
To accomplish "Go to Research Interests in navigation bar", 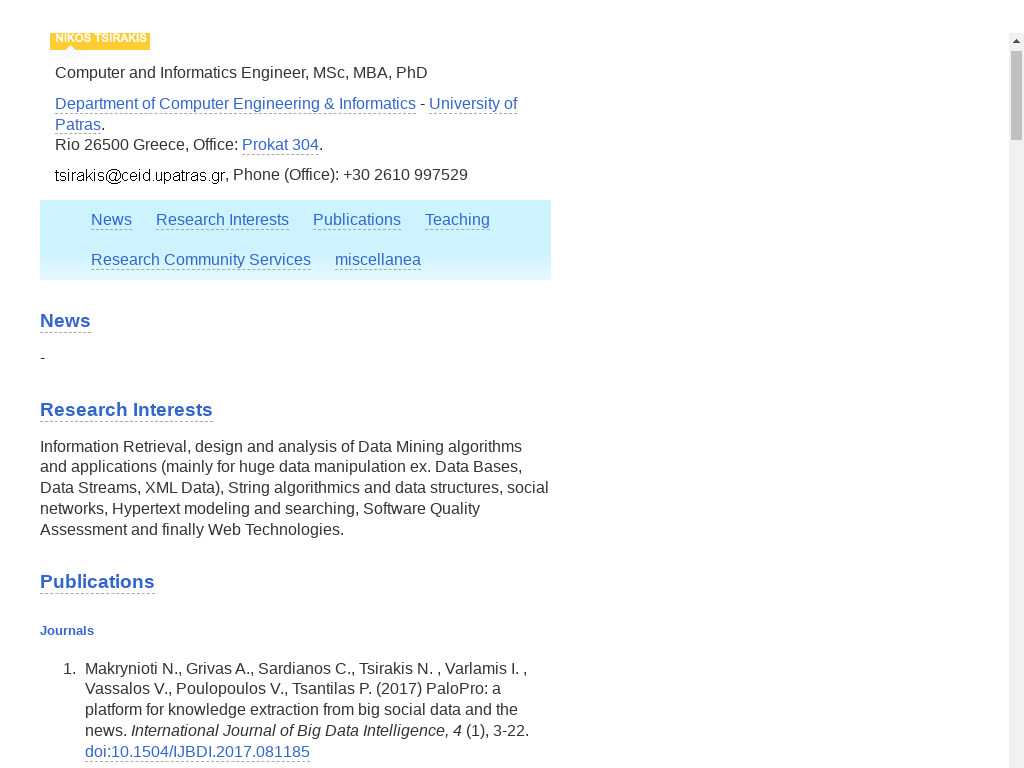I will [222, 220].
